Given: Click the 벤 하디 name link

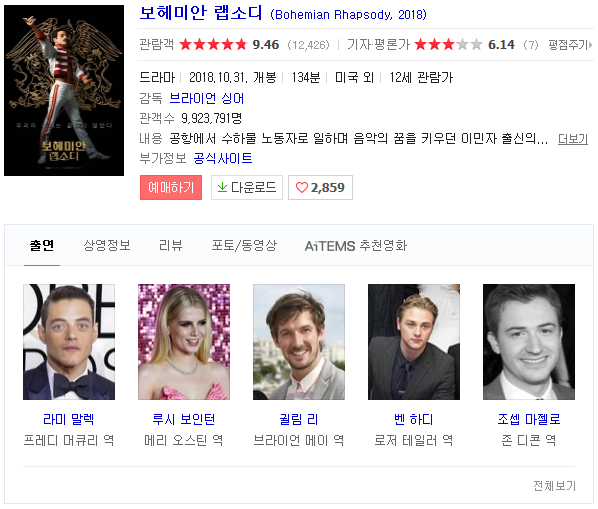Looking at the screenshot, I should 414,419.
